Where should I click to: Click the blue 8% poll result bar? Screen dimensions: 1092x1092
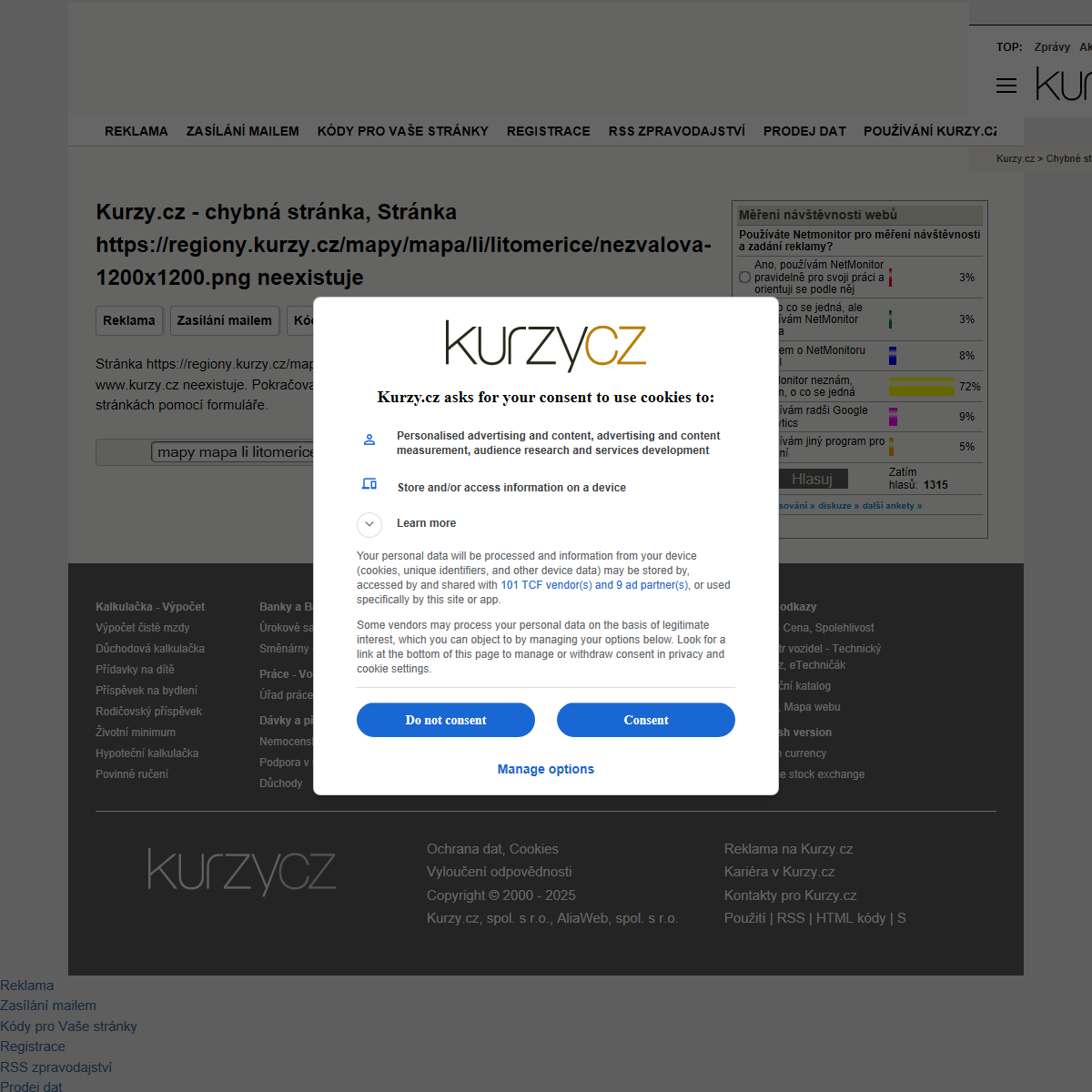pyautogui.click(x=893, y=356)
